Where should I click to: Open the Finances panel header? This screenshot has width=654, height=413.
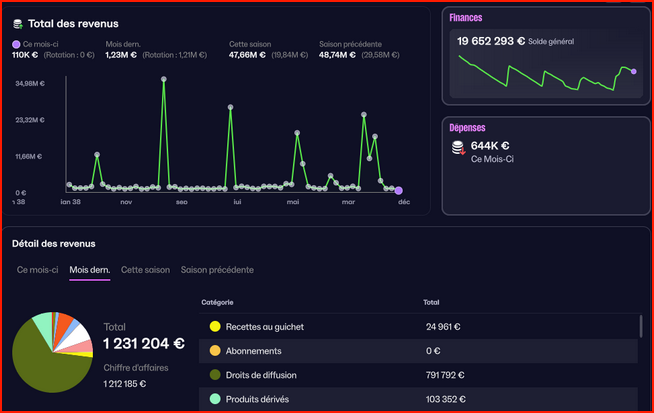(x=465, y=18)
